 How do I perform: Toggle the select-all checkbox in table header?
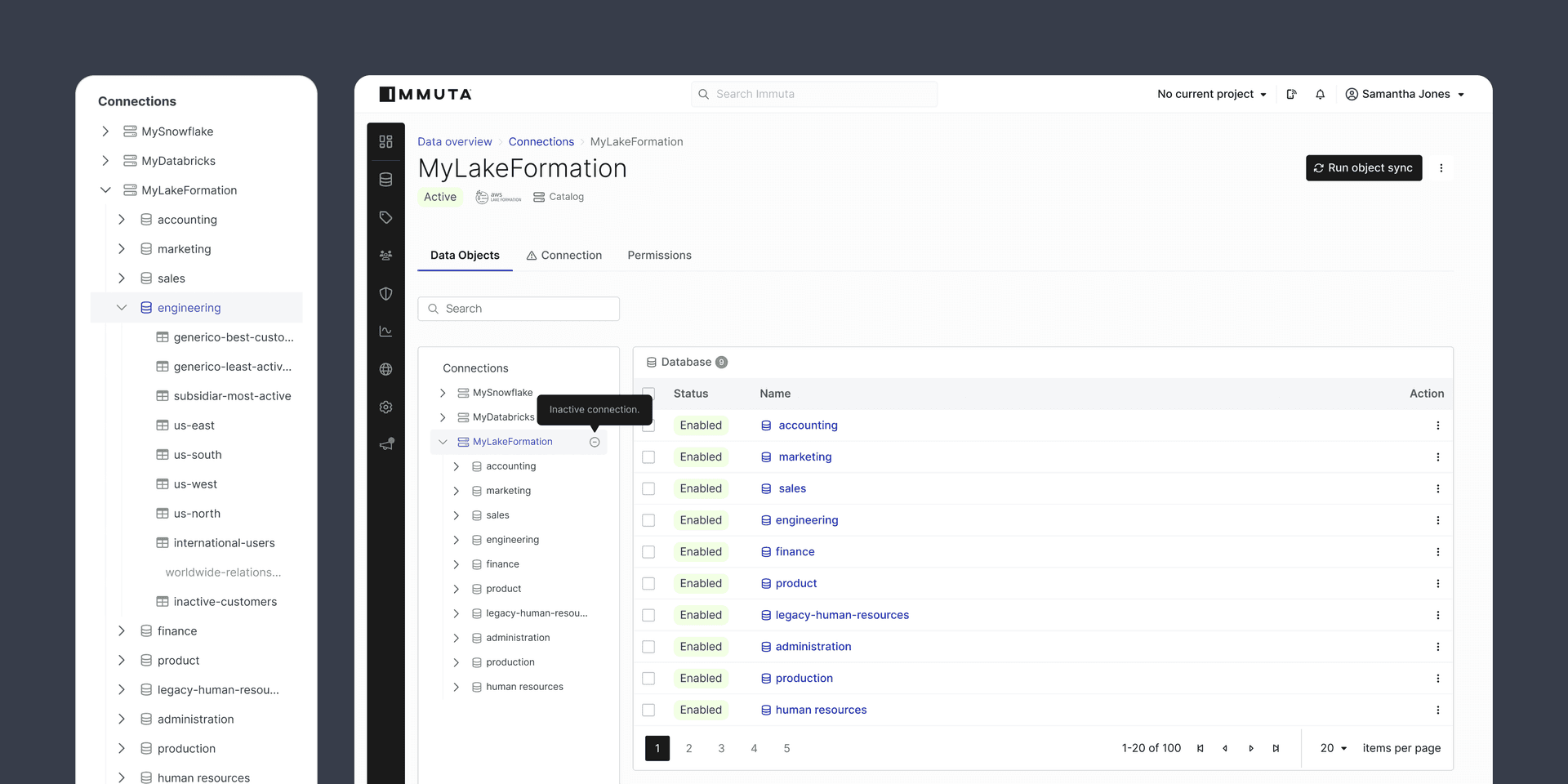tap(648, 394)
